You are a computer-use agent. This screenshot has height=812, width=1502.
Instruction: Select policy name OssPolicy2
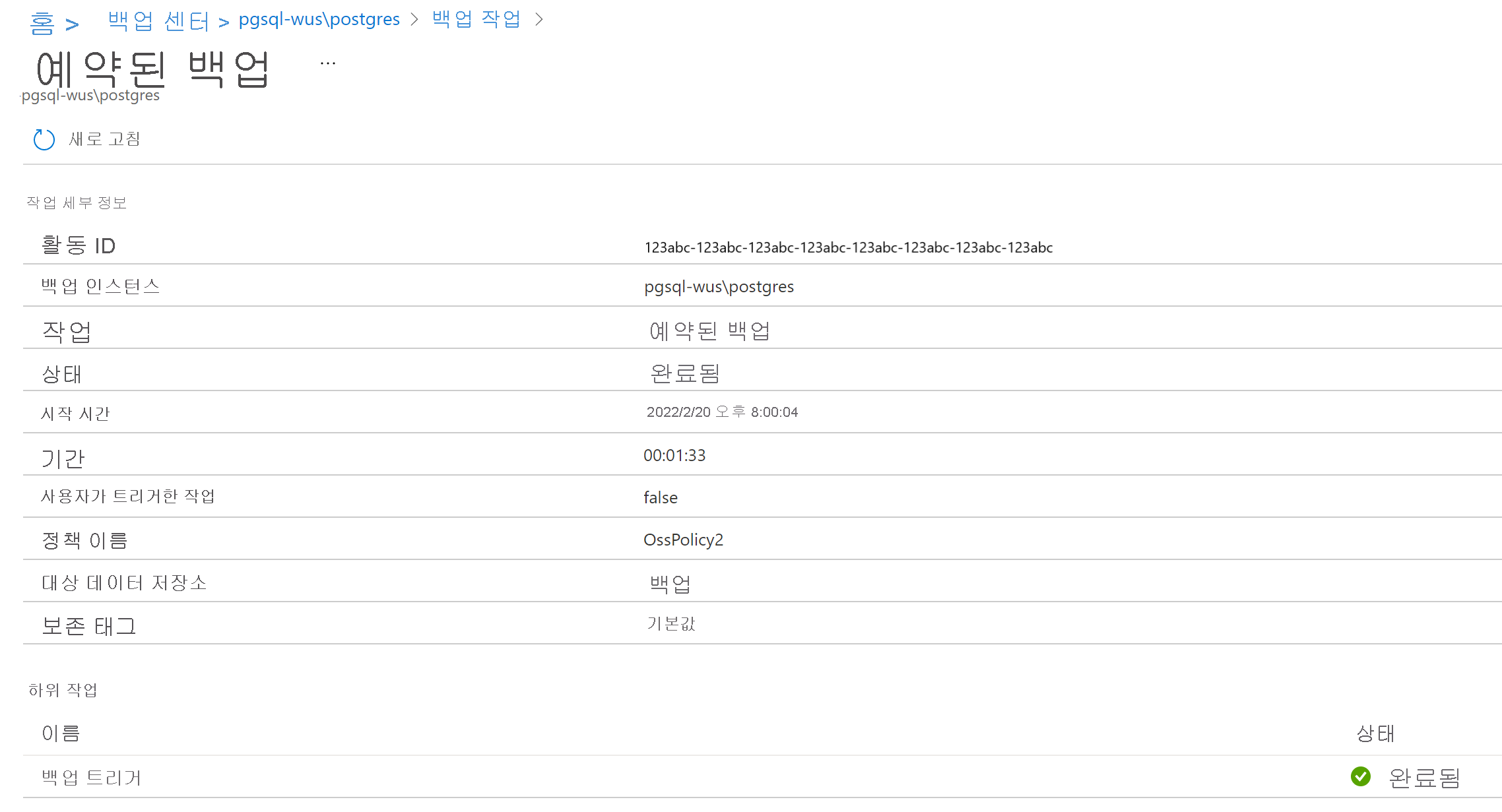[683, 540]
